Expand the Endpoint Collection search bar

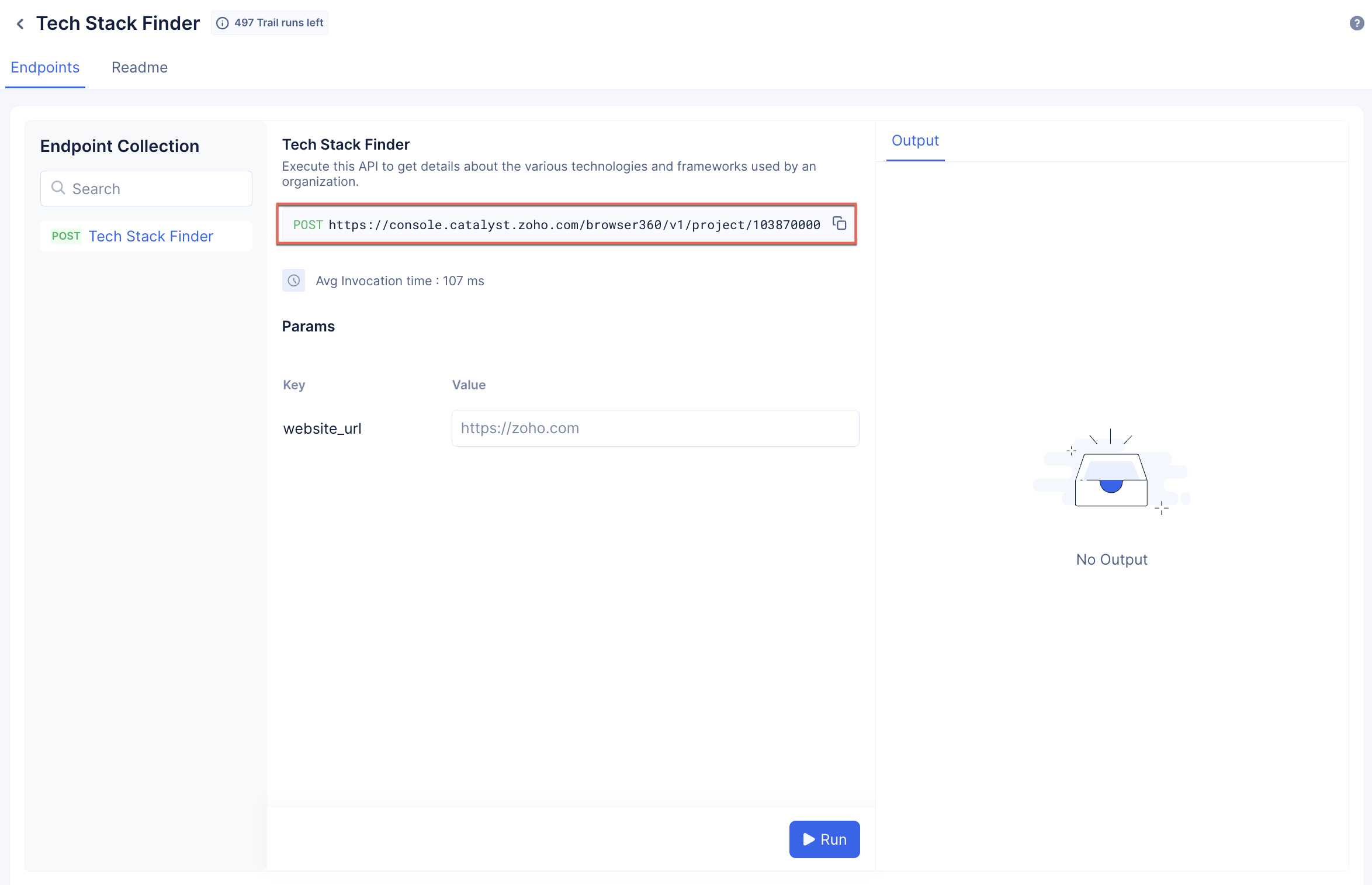pos(146,188)
